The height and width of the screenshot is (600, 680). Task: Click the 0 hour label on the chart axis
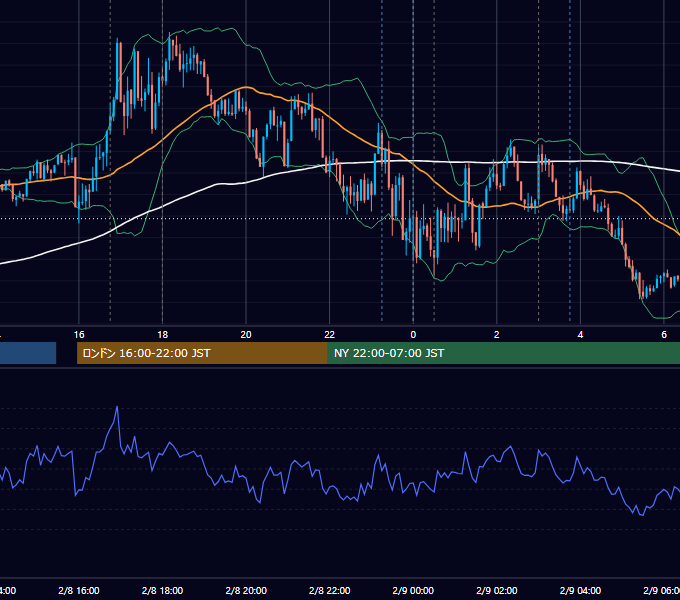pyautogui.click(x=413, y=335)
